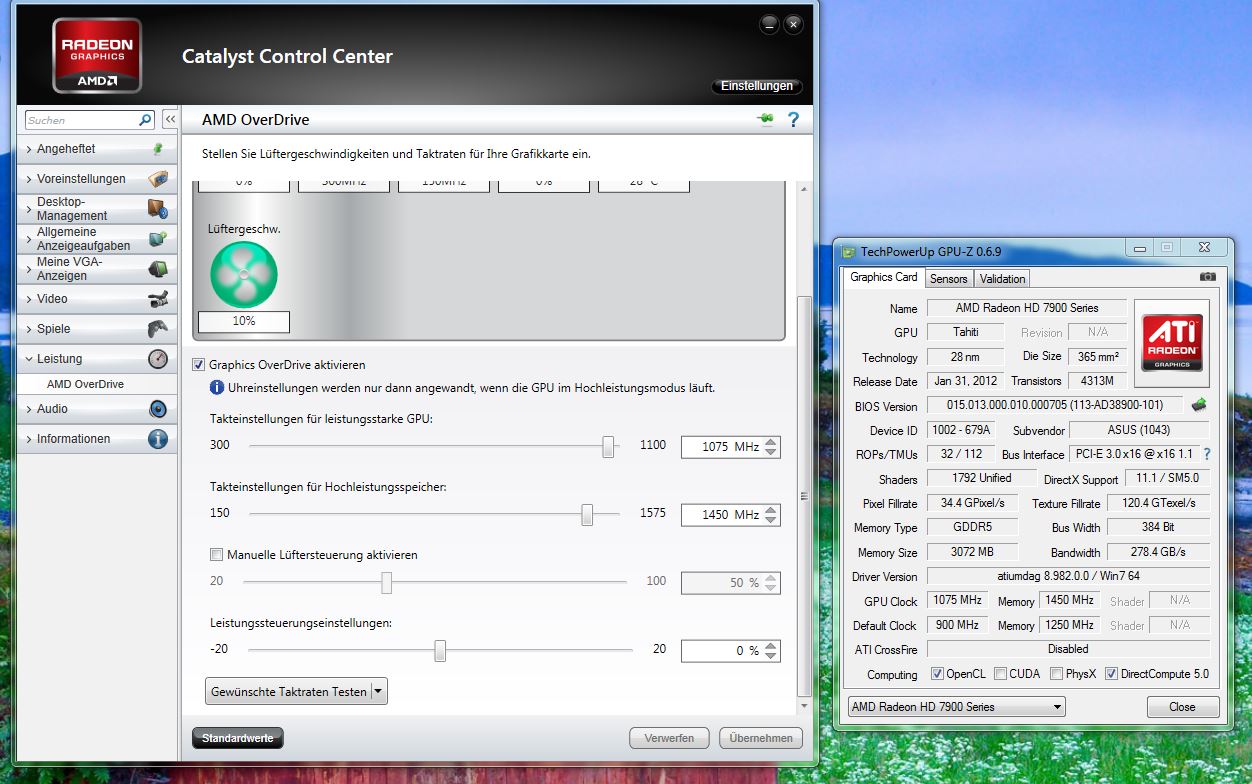
Task: Expand Spiele sidebar section
Action: tap(29, 329)
